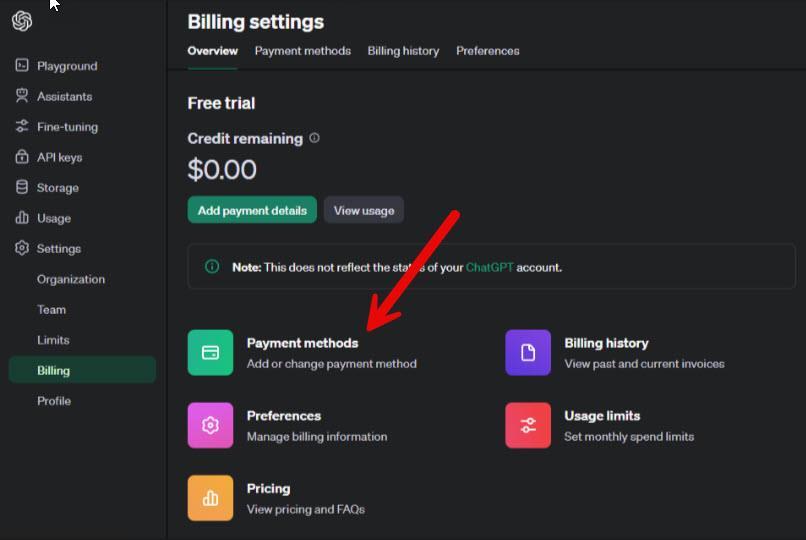Select Limits under Settings
Image resolution: width=806 pixels, height=540 pixels.
tap(53, 340)
